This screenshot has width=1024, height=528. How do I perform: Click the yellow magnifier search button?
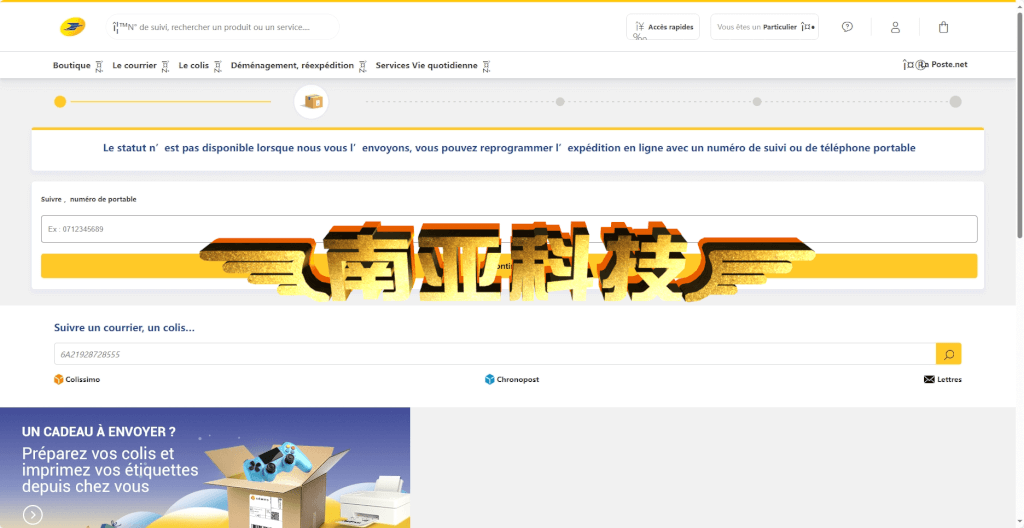click(948, 354)
